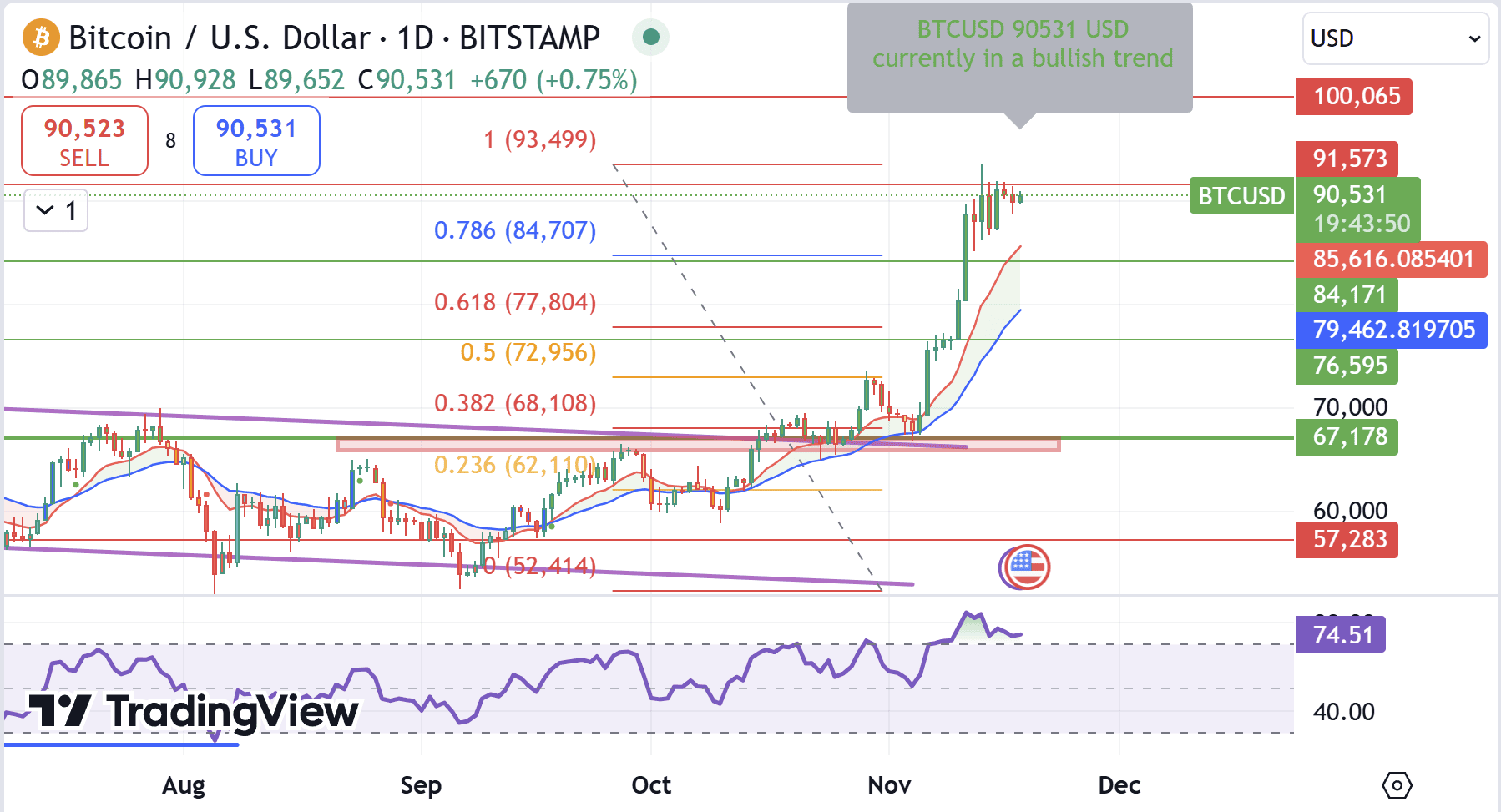This screenshot has width=1501, height=812.
Task: Click the bullish trend callout note
Action: [1020, 58]
